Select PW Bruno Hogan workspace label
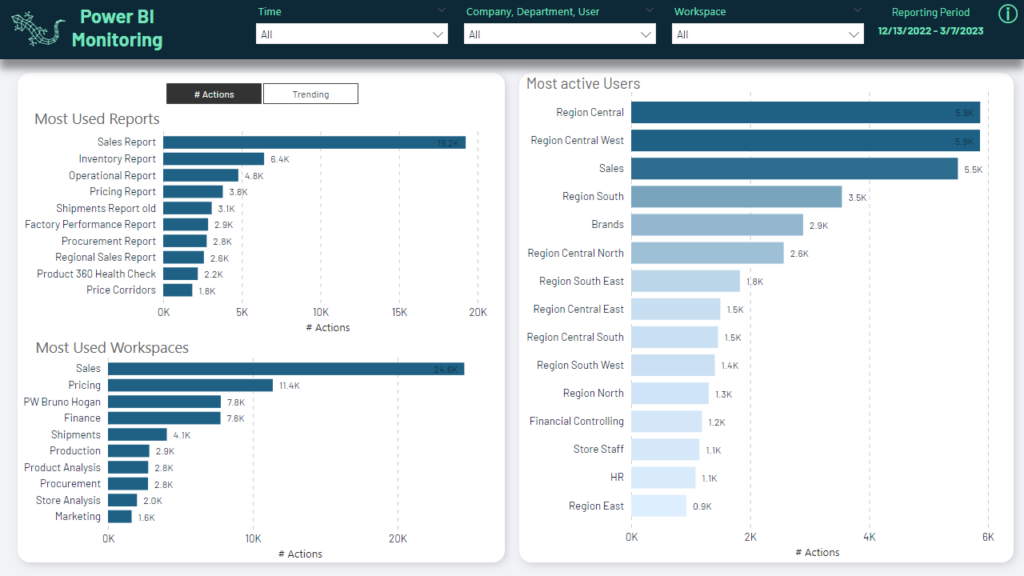Viewport: 1024px width, 576px height. (x=62, y=402)
